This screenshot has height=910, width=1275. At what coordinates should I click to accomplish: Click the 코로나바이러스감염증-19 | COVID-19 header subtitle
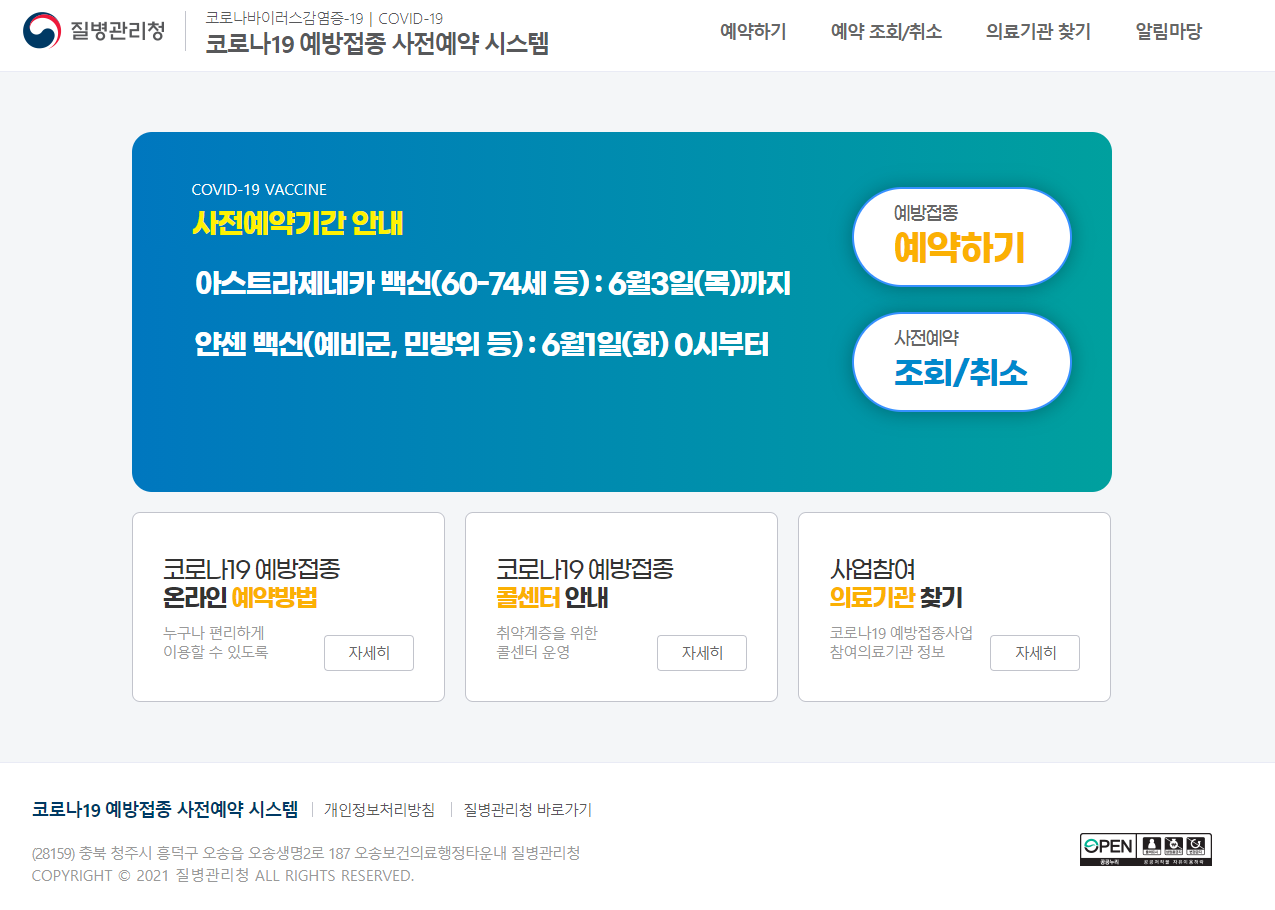(x=324, y=18)
